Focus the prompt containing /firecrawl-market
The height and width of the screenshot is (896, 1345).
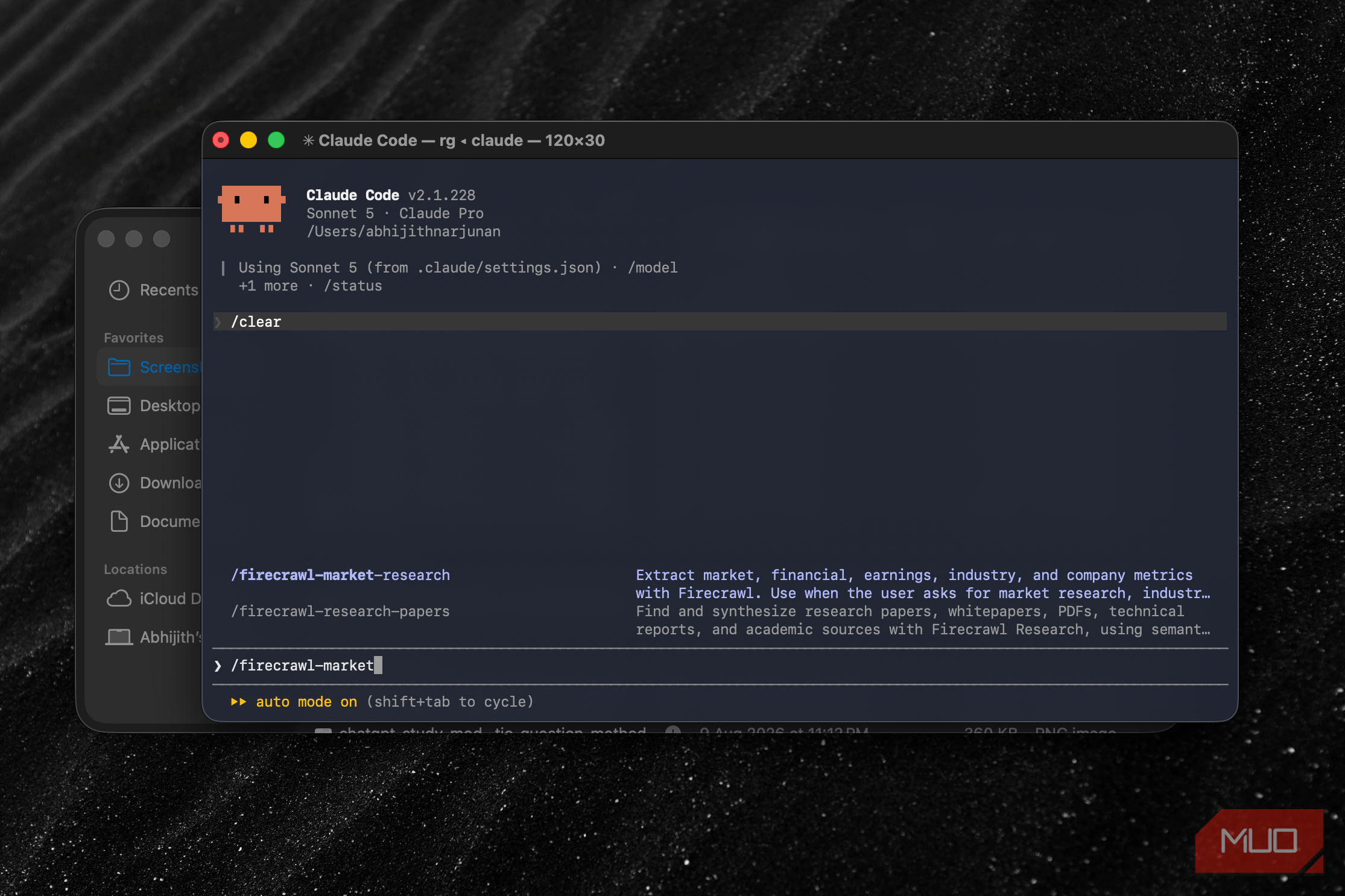(720, 666)
